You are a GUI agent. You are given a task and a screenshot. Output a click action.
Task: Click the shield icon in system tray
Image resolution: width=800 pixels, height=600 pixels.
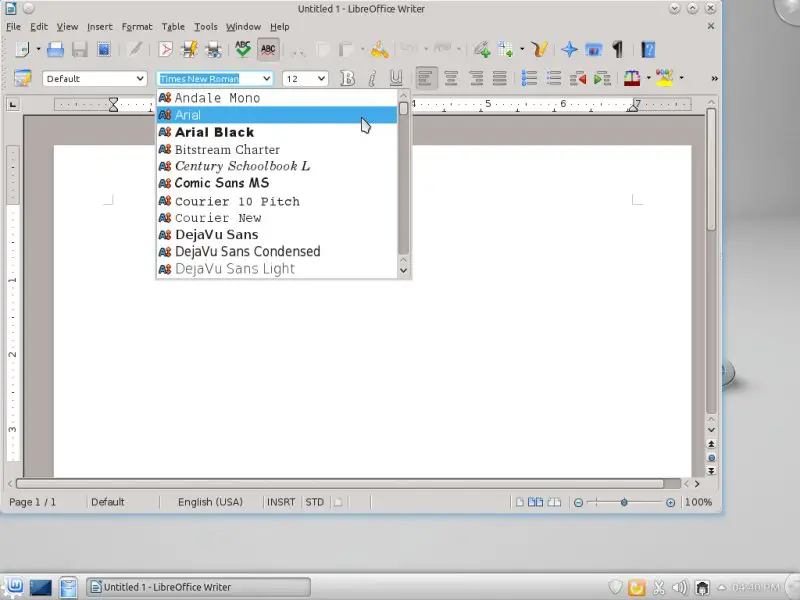[x=615, y=587]
